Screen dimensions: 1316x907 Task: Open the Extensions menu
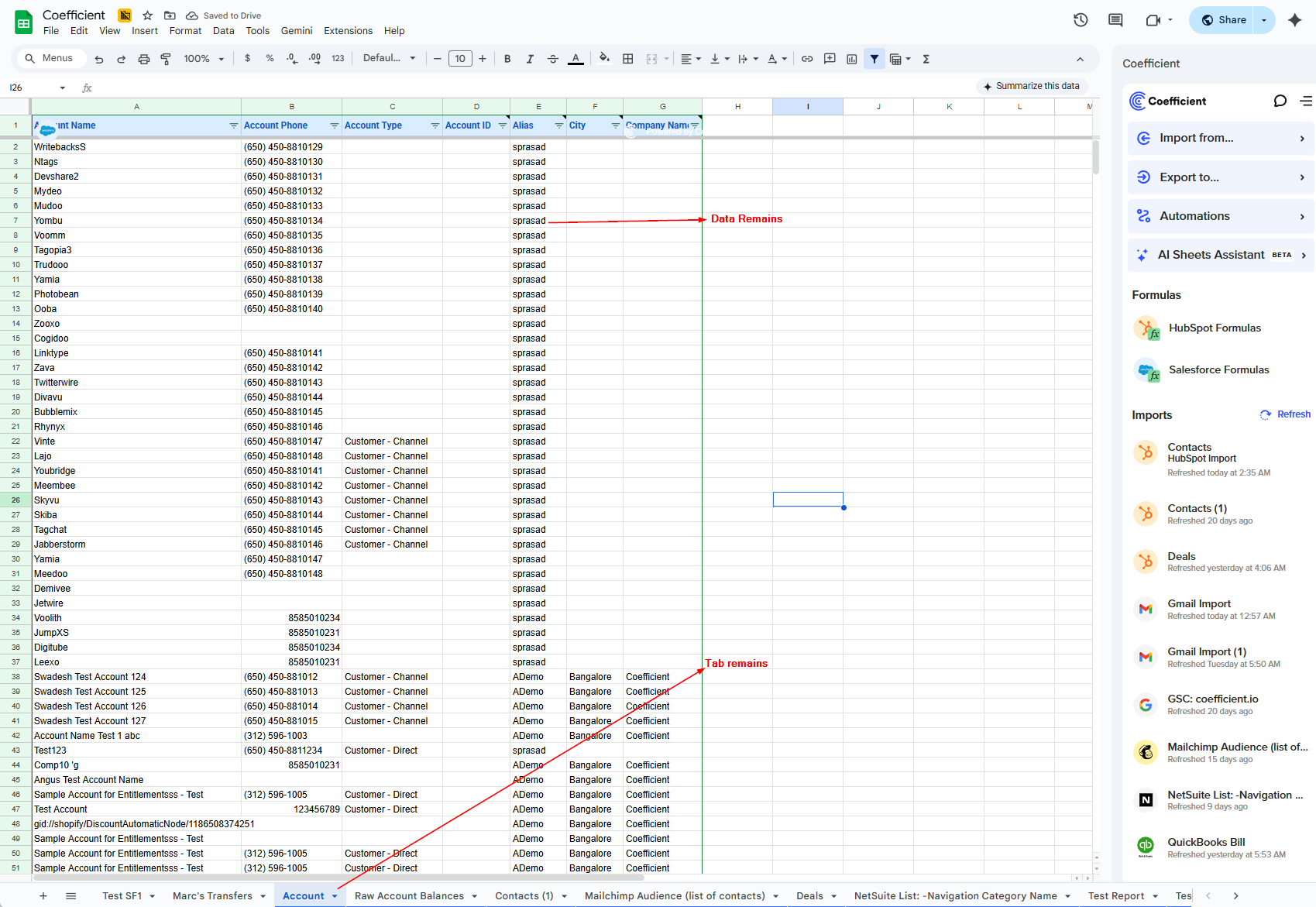pos(348,31)
